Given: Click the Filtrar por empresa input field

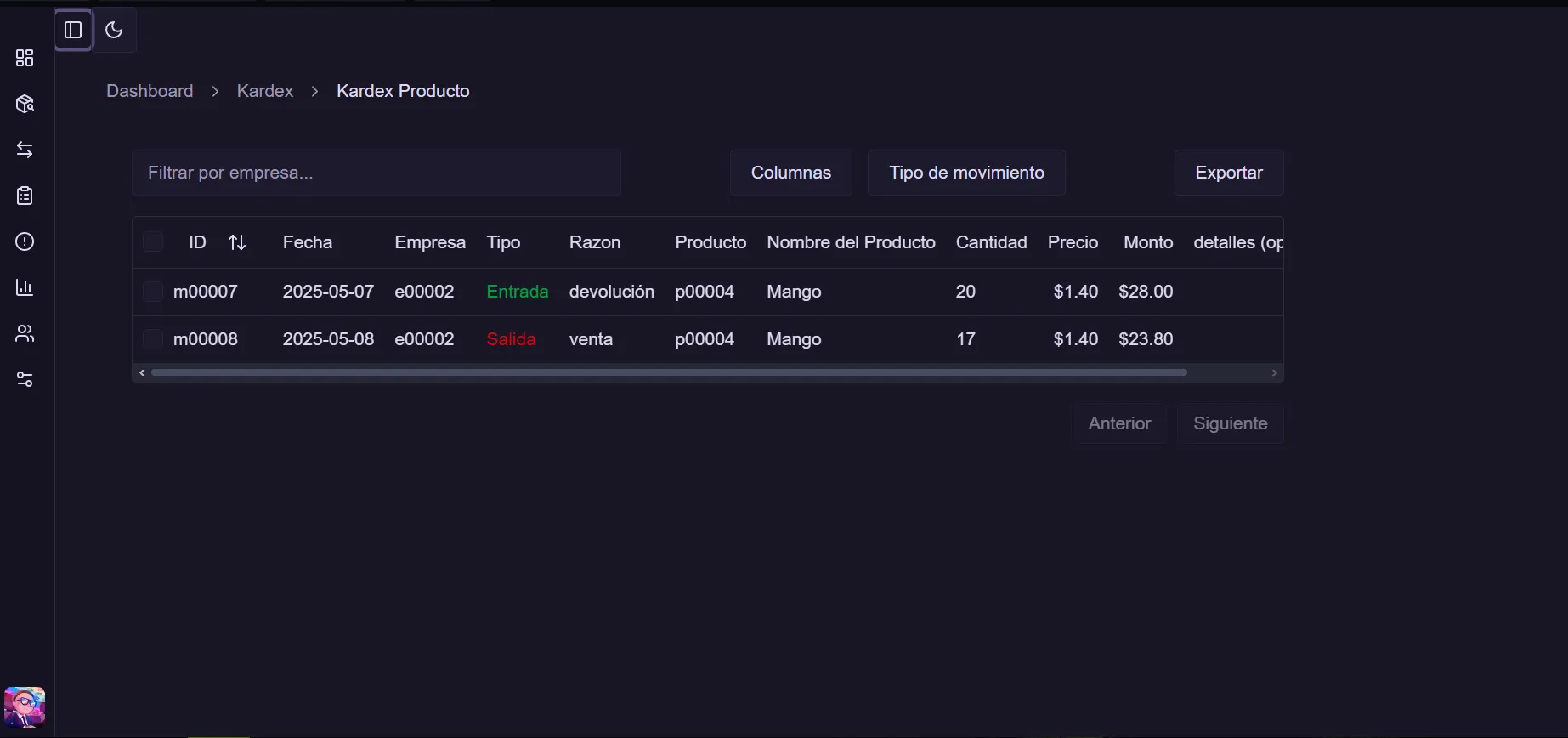Looking at the screenshot, I should click(x=376, y=173).
